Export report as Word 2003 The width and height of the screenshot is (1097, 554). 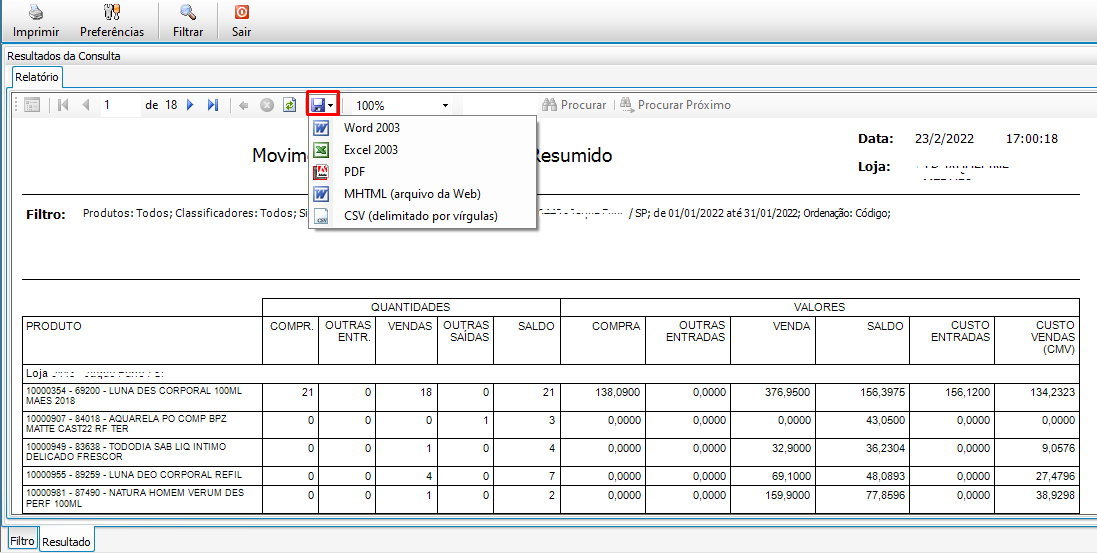pyautogui.click(x=423, y=128)
